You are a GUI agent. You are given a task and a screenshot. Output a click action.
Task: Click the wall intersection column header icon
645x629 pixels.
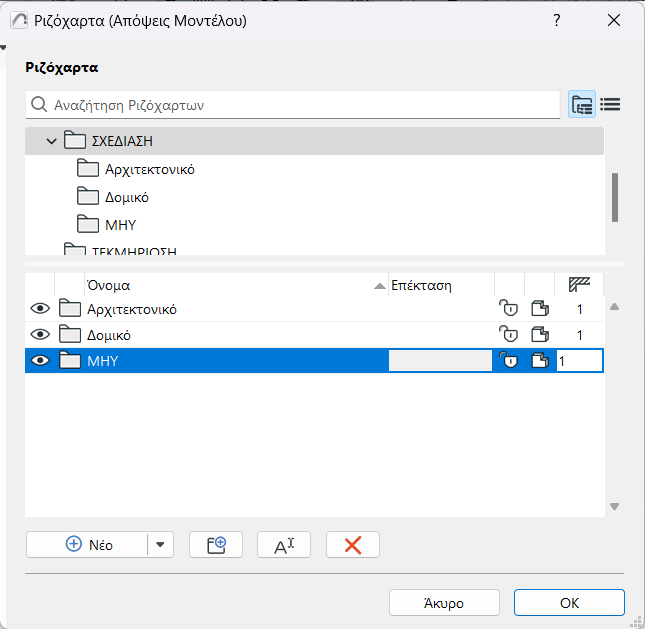pos(579,285)
